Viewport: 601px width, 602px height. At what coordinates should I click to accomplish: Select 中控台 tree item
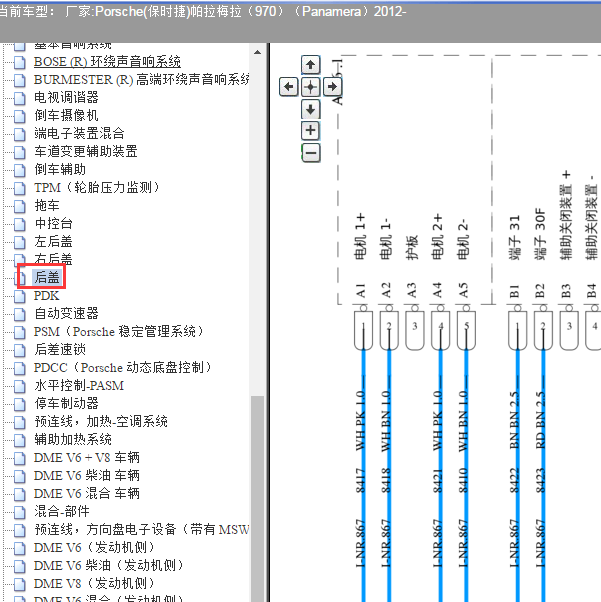point(53,224)
